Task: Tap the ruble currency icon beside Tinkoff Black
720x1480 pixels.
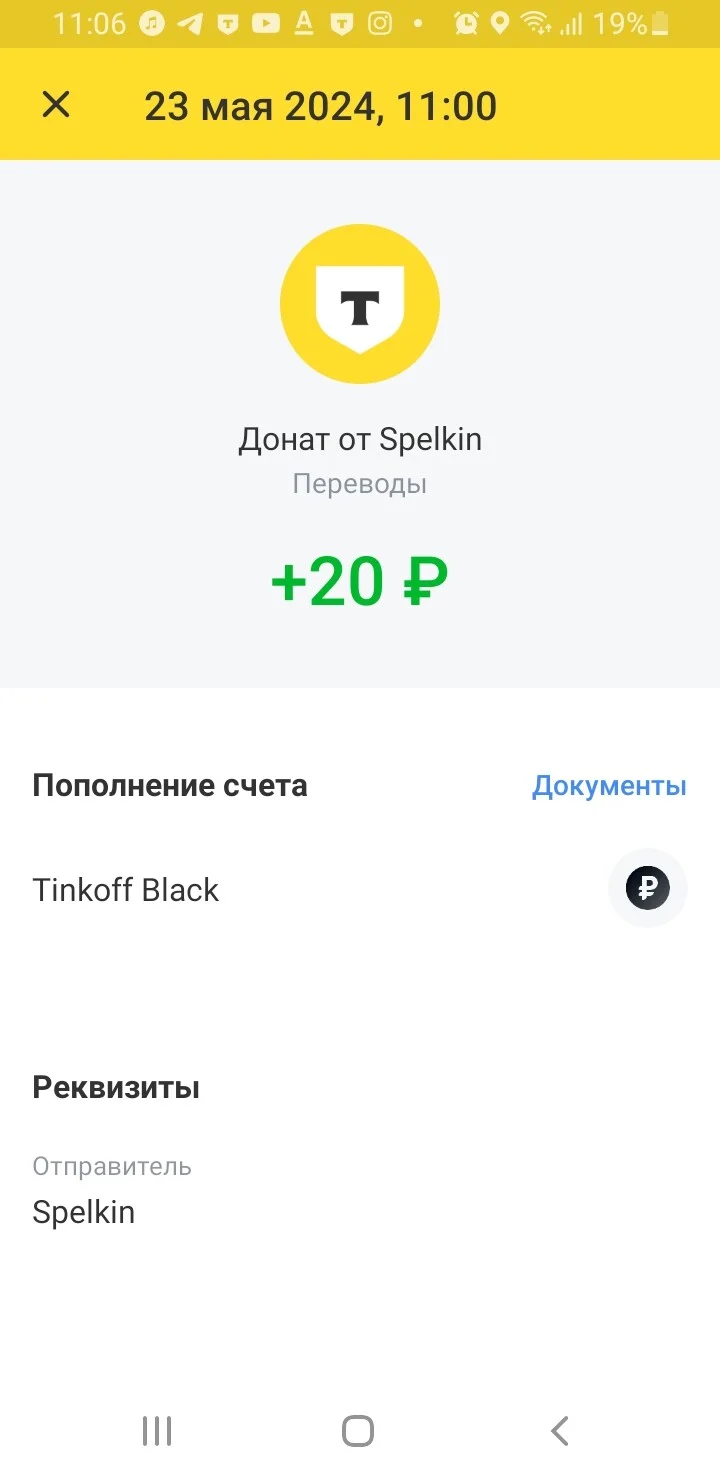Action: point(648,888)
